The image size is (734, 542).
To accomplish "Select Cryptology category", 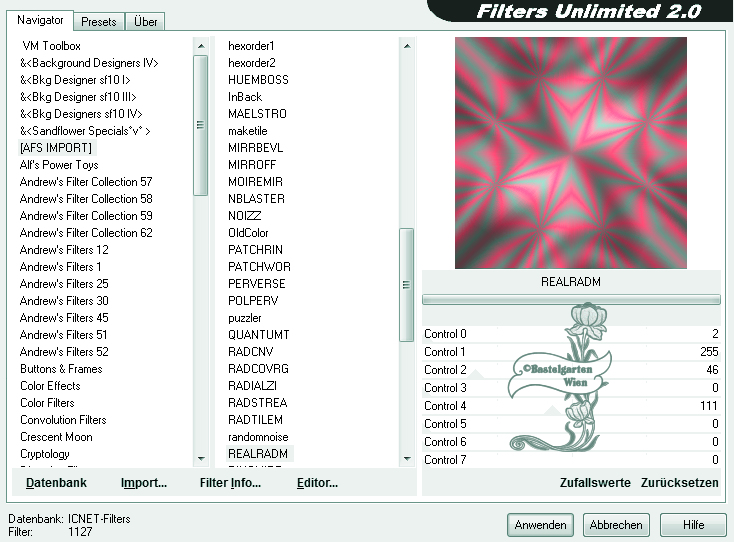I will (x=44, y=454).
